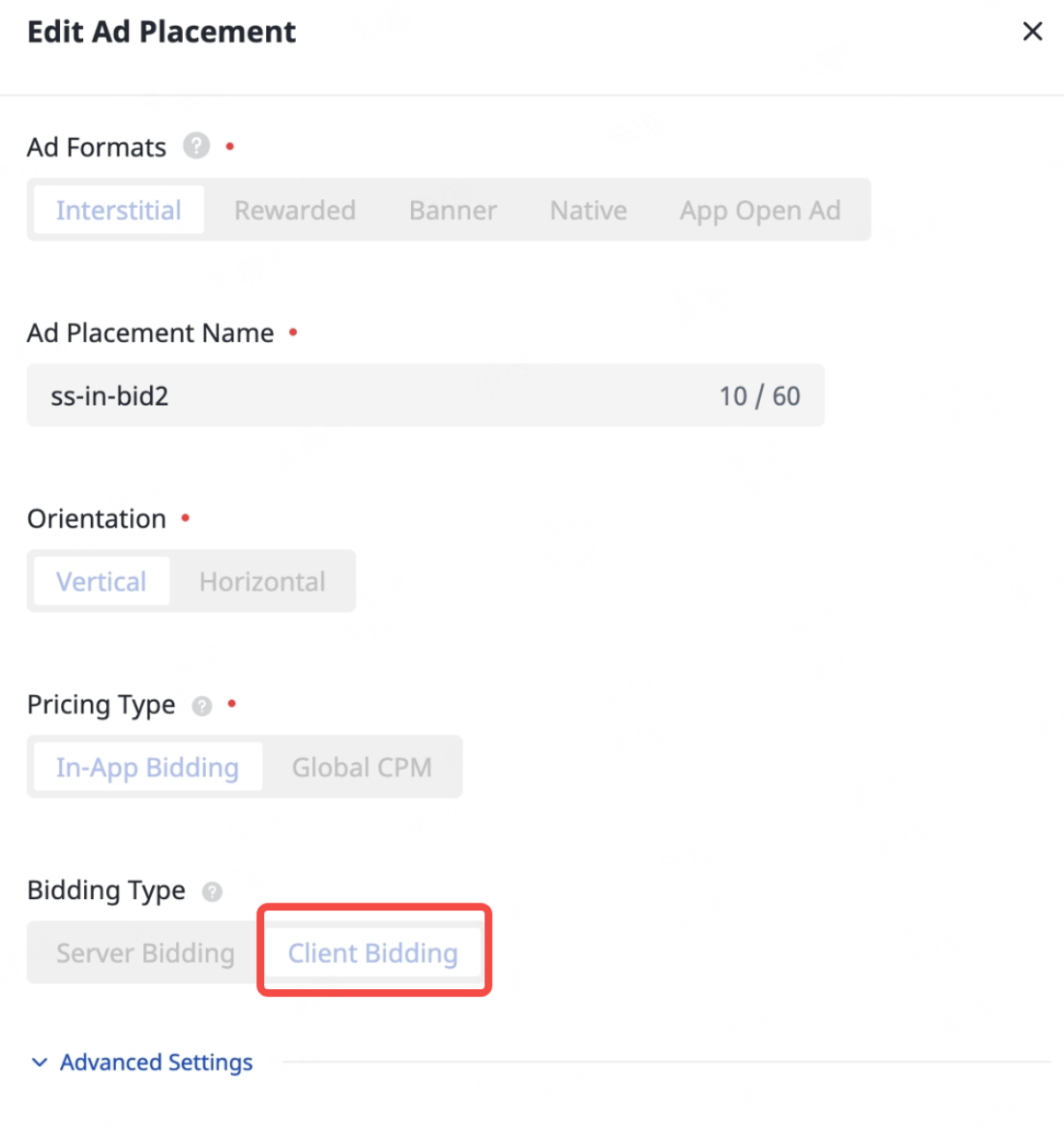The image size is (1064, 1128).
Task: Pick the Native ad format
Action: pos(588,210)
